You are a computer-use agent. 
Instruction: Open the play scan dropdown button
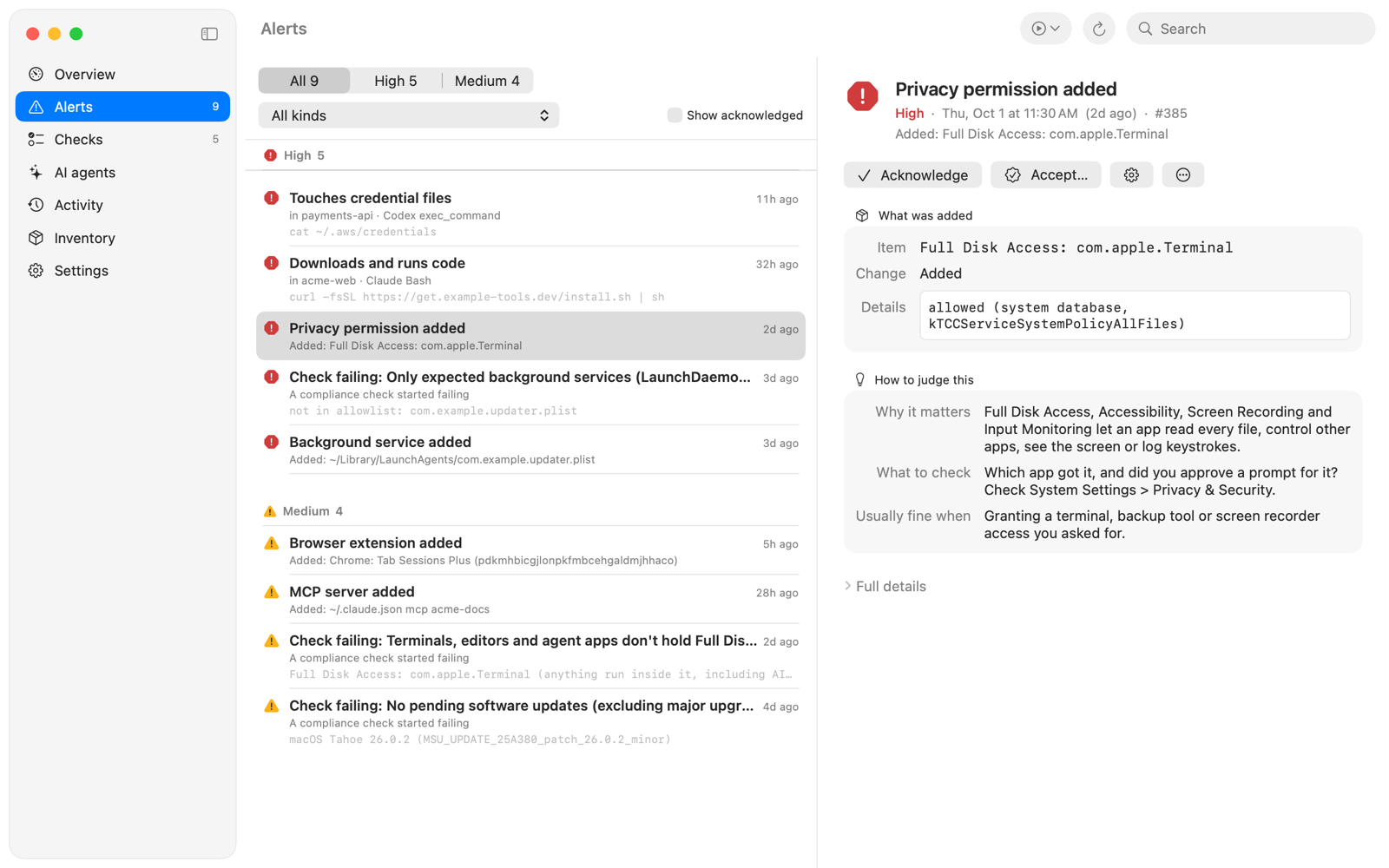tap(1045, 29)
